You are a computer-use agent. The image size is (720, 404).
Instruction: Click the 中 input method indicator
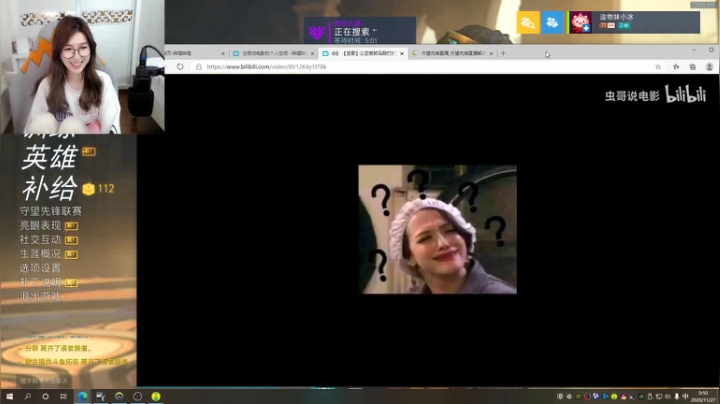point(685,397)
